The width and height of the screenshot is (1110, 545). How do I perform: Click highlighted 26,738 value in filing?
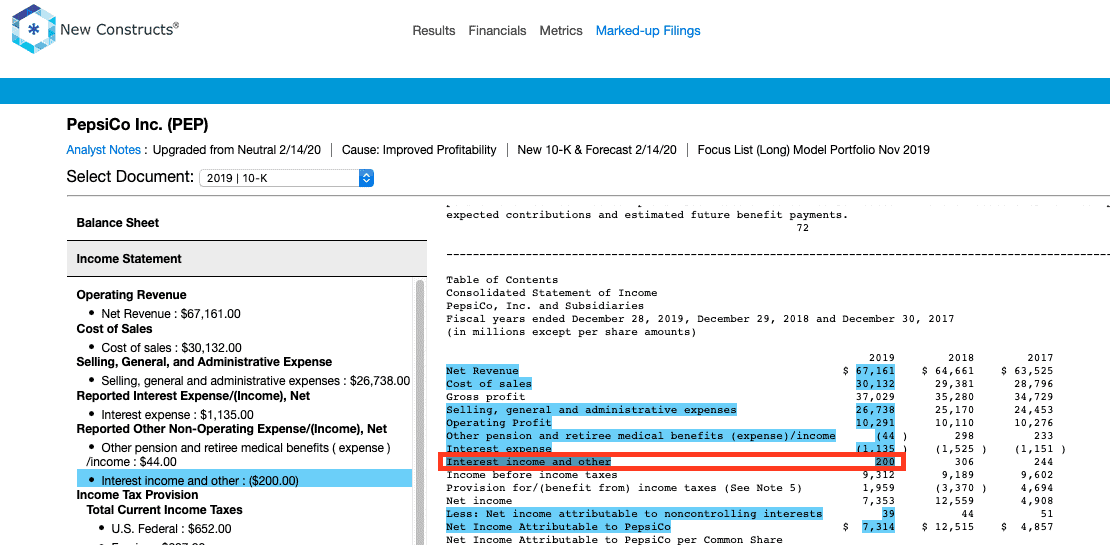coord(875,410)
